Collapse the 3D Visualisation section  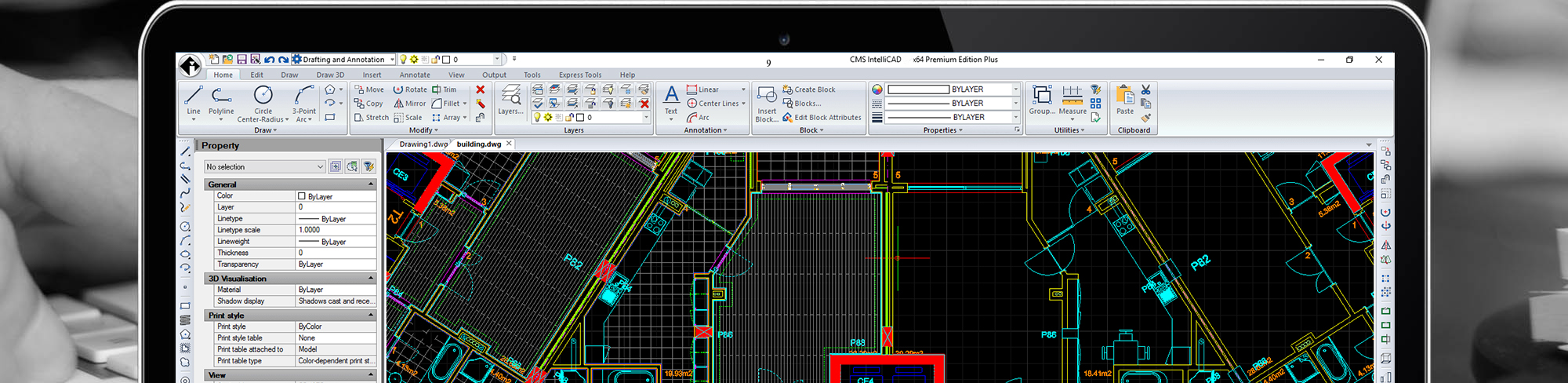[x=371, y=279]
